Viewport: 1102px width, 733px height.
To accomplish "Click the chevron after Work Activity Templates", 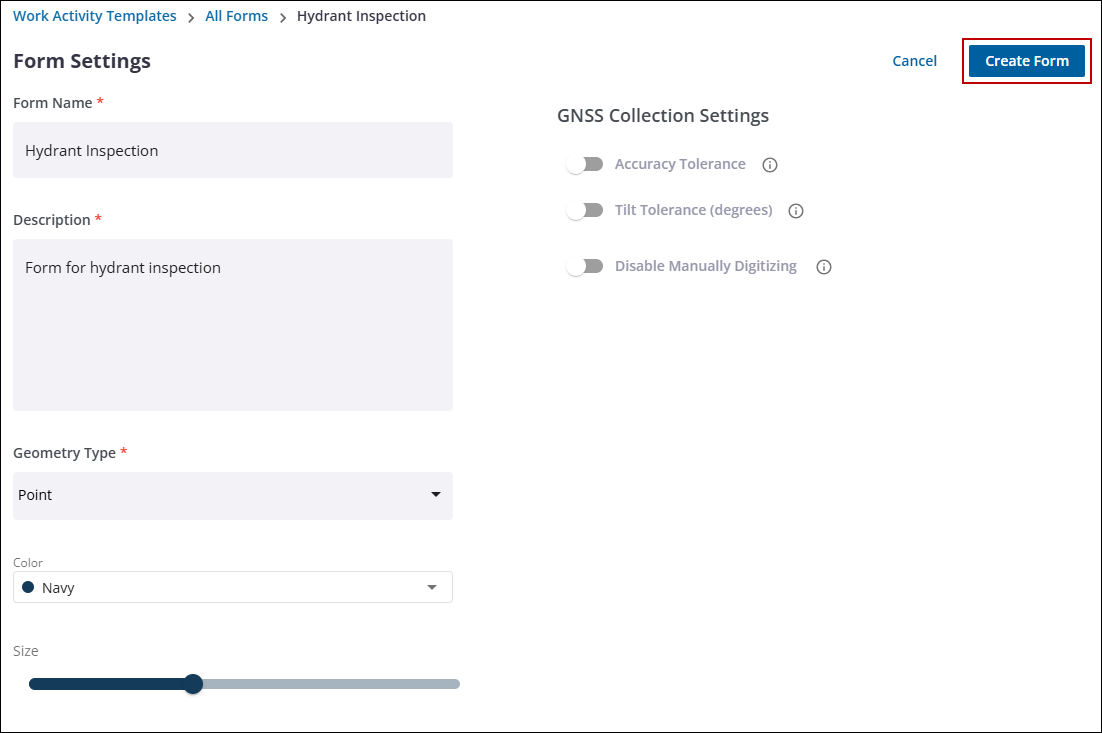I will pos(191,17).
